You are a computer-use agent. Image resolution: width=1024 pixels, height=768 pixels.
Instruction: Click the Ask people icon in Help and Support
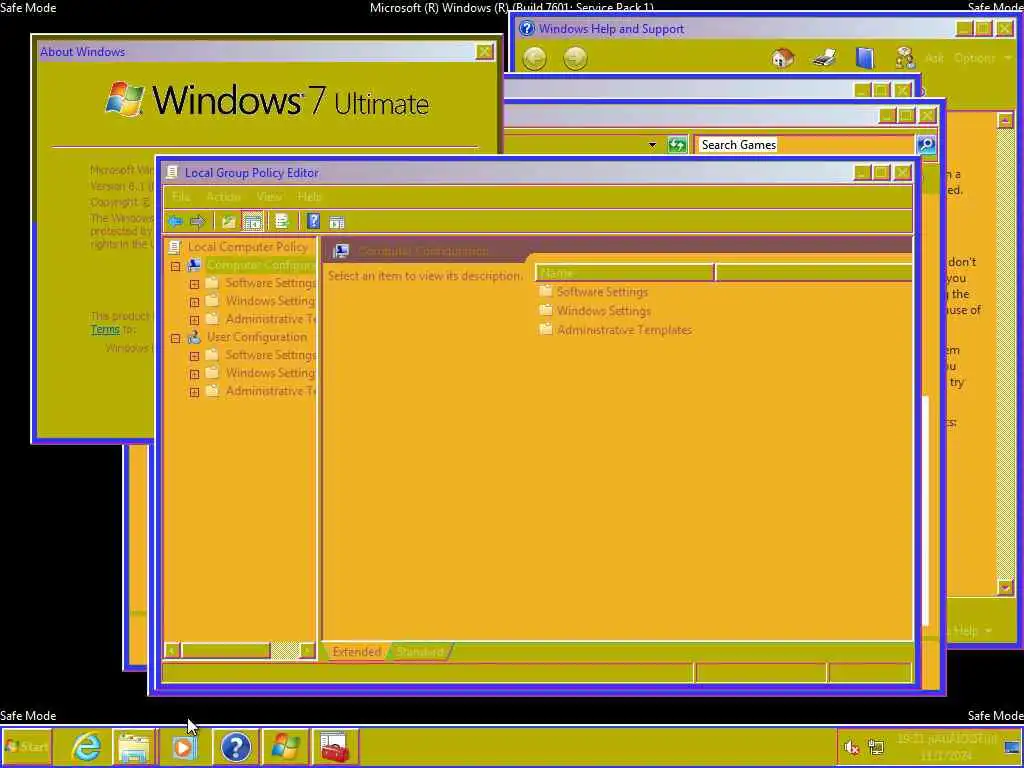pyautogui.click(x=905, y=58)
